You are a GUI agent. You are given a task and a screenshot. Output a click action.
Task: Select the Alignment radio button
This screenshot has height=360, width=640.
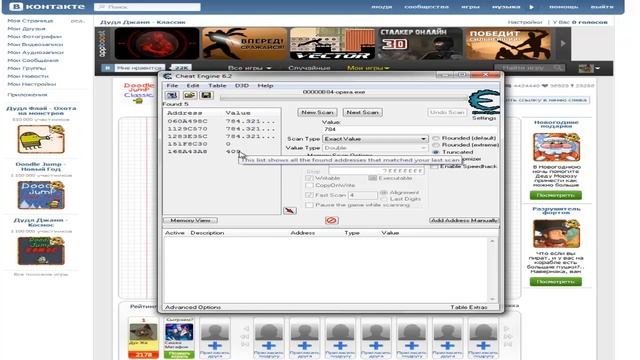[x=384, y=192]
